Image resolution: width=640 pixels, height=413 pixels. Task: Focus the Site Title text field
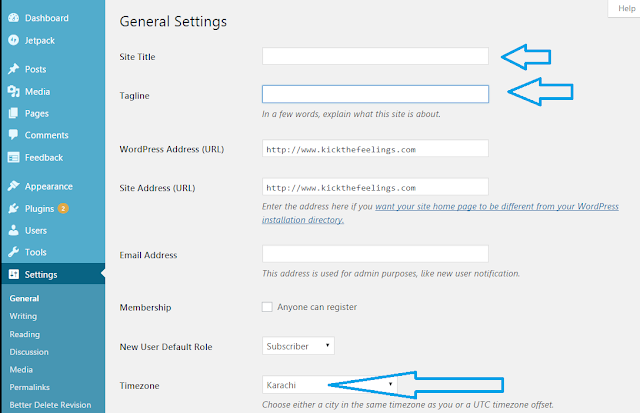(x=375, y=56)
